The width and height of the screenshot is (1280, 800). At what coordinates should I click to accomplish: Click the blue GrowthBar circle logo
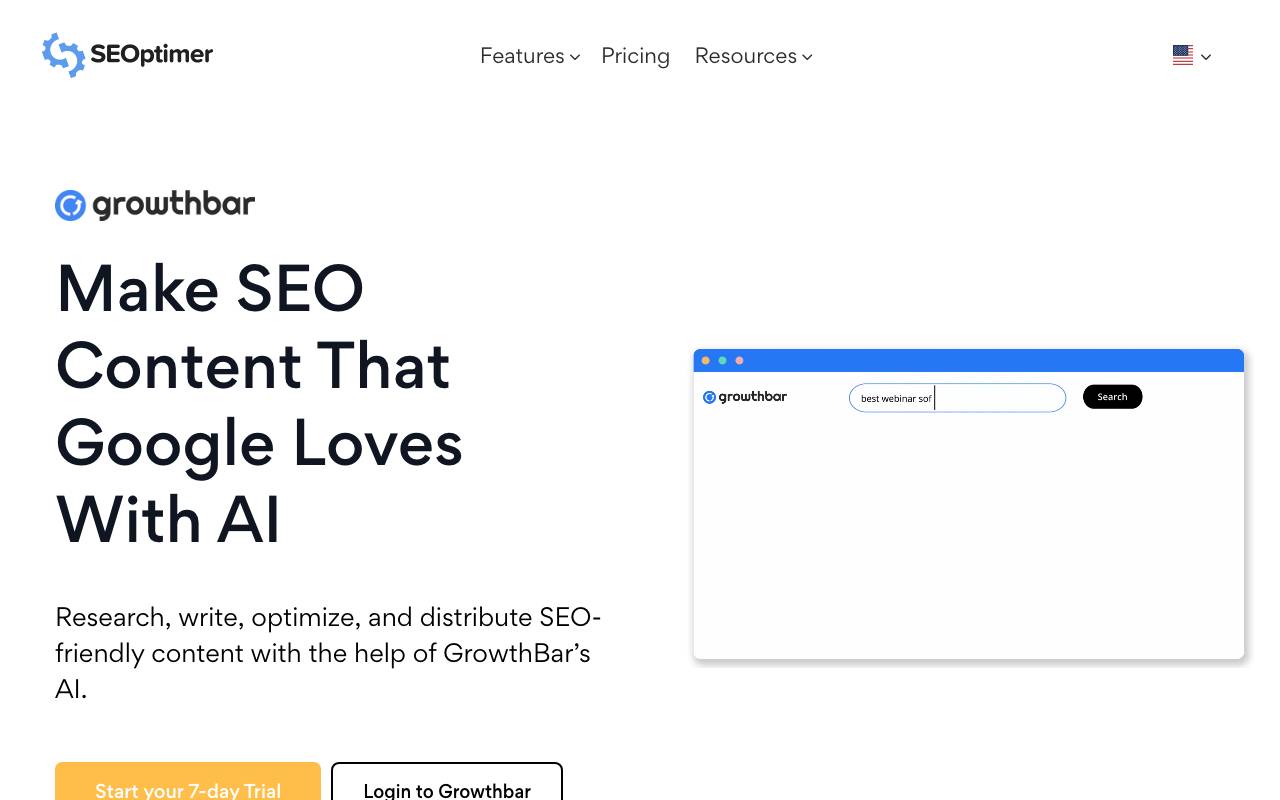(x=70, y=205)
